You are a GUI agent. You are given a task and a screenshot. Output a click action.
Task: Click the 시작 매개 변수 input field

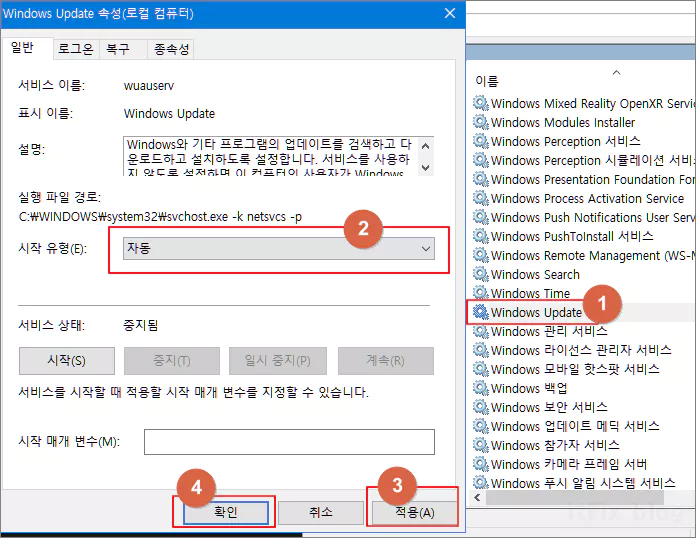tap(289, 442)
